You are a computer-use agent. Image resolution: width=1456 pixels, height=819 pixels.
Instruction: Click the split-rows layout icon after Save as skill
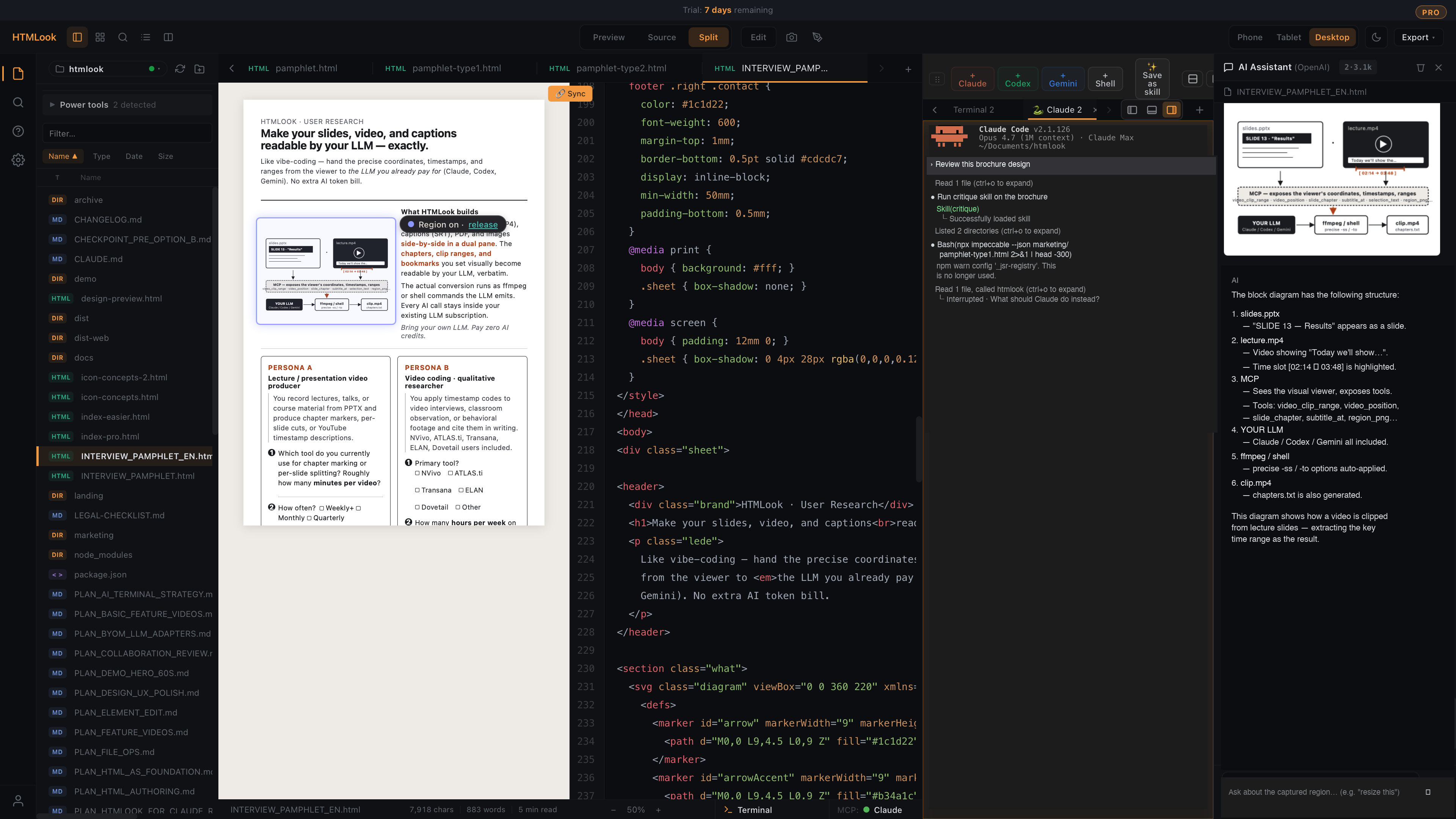click(x=1192, y=79)
